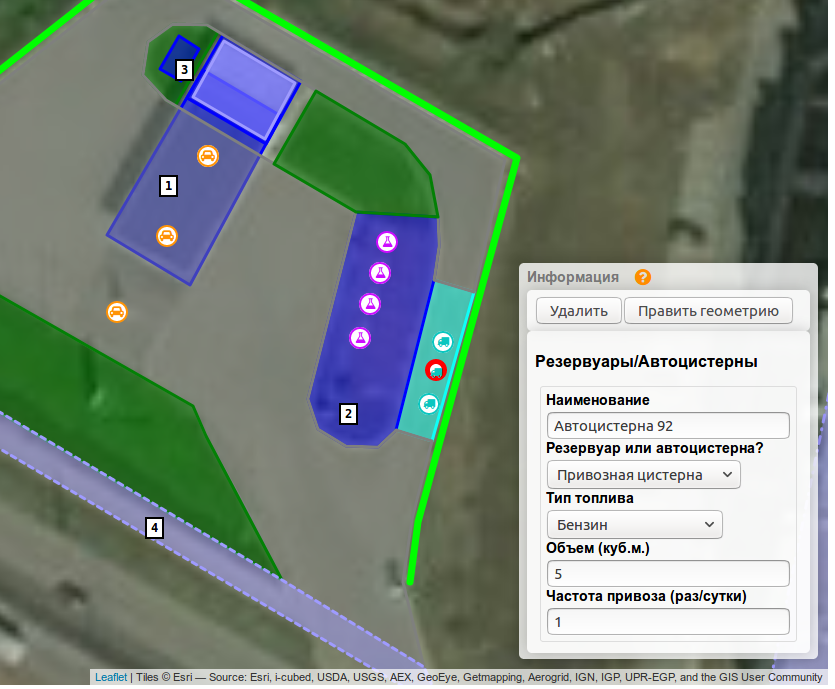Focus the 'Наименование' field with 'Автоцистерна 92'
Screen dimensions: 835x689
[667, 425]
